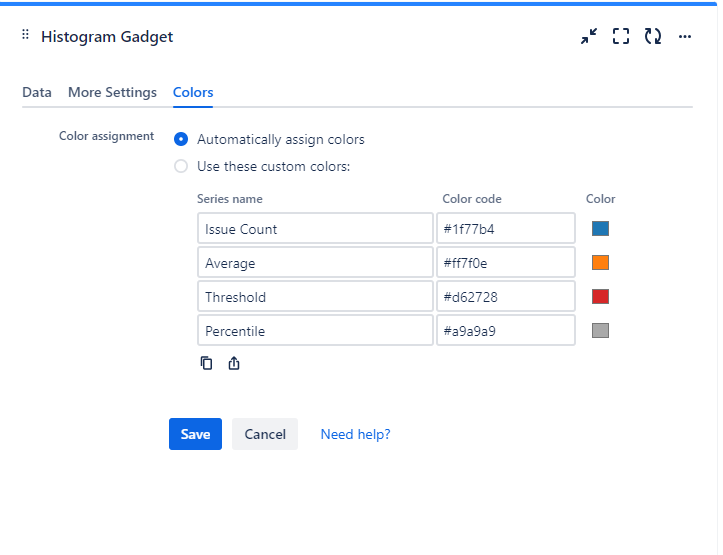Click the Cancel button

[x=265, y=434]
